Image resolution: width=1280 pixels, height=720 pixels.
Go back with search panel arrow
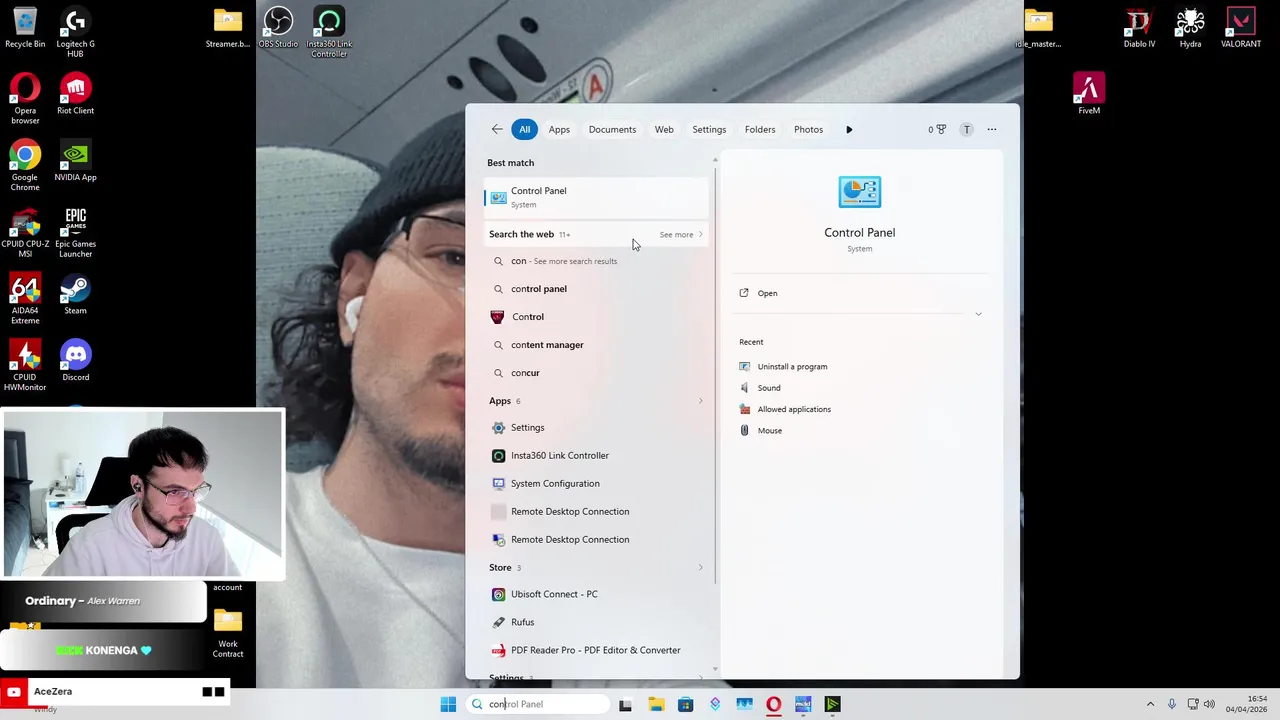click(497, 129)
